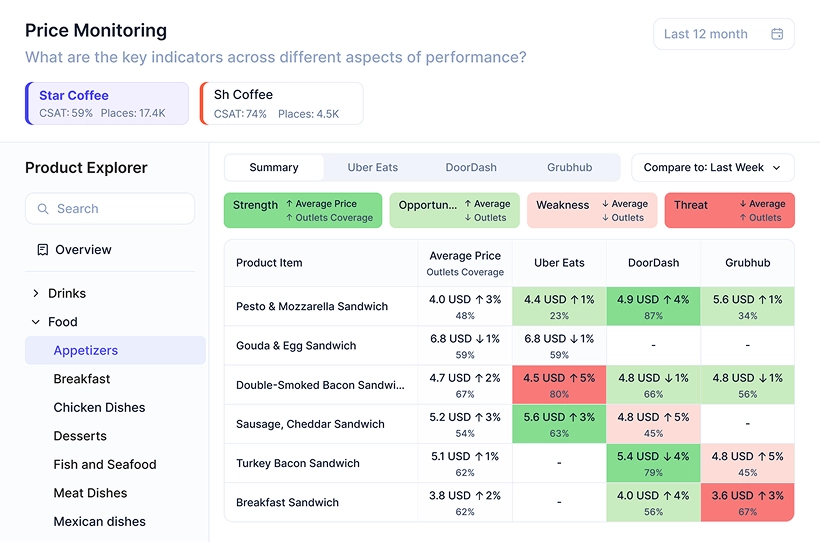
Task: Select the Summary tab
Action: pos(274,168)
